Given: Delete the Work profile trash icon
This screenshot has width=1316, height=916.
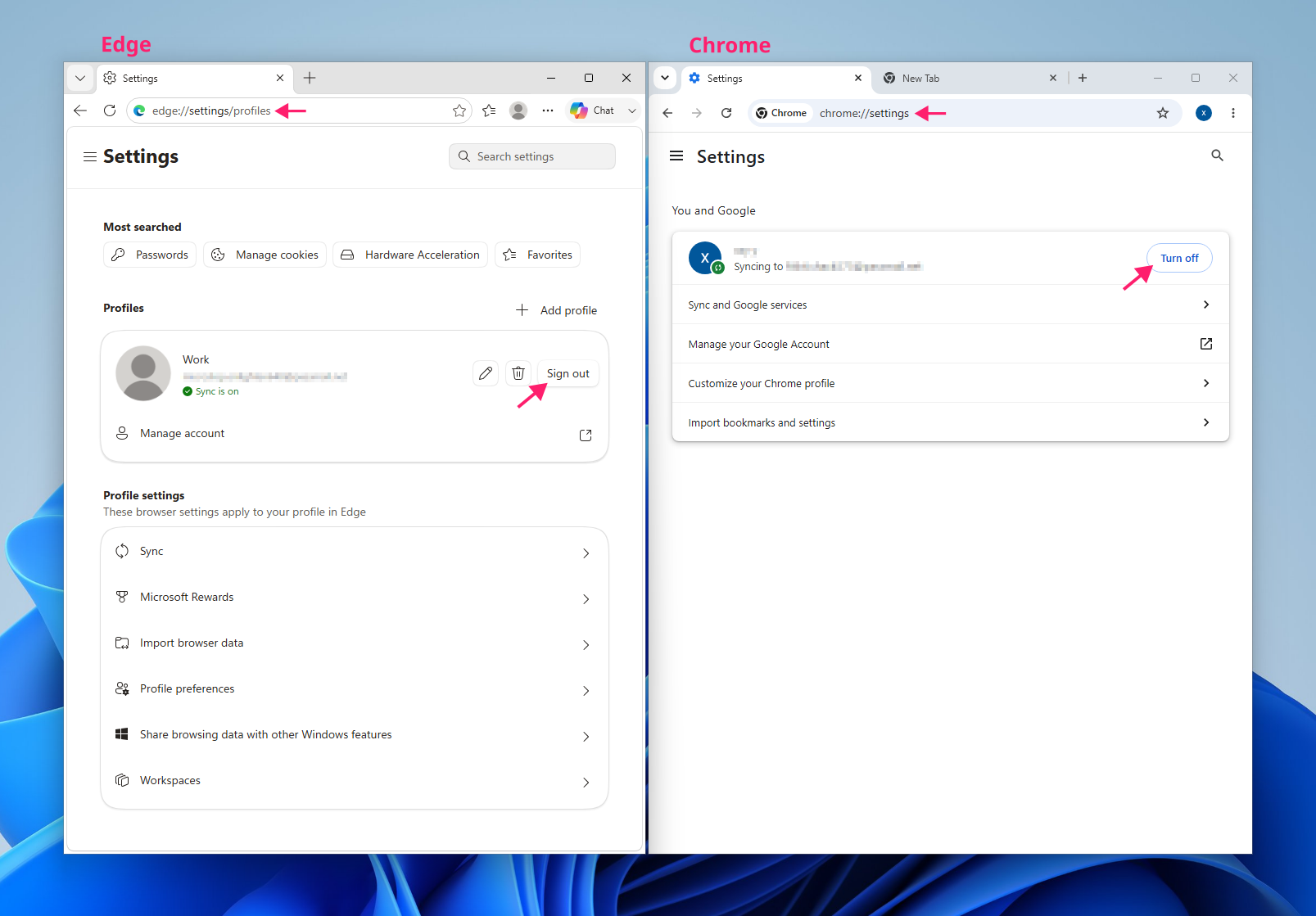Looking at the screenshot, I should click(x=518, y=373).
